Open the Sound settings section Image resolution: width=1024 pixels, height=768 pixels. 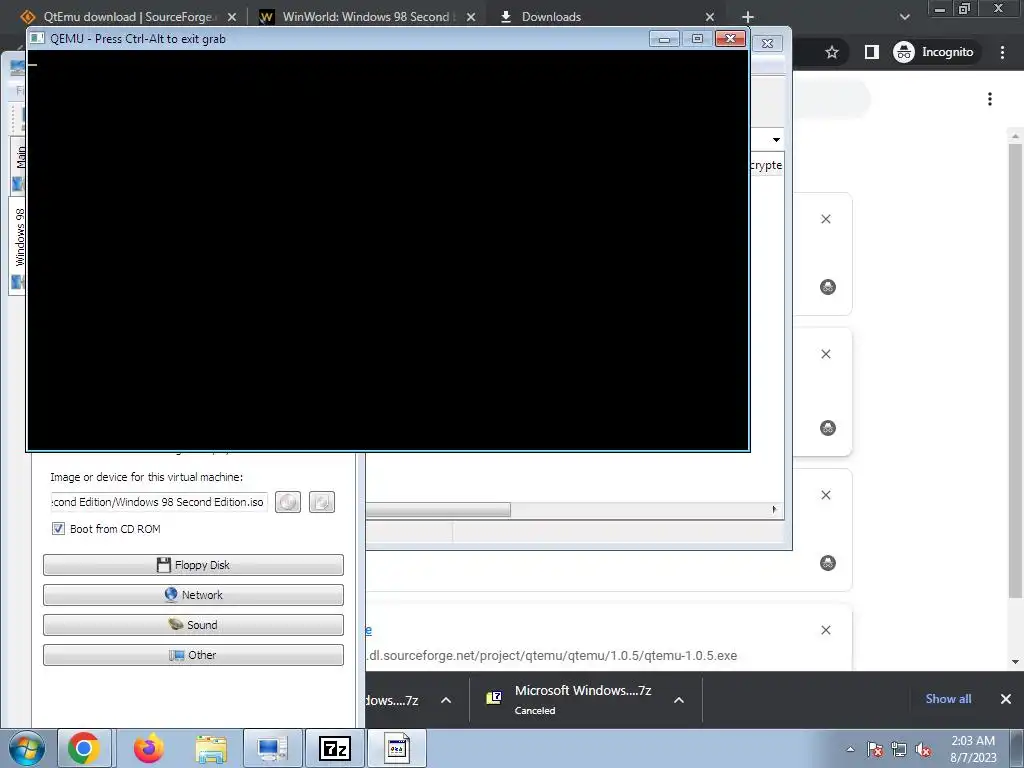193,625
